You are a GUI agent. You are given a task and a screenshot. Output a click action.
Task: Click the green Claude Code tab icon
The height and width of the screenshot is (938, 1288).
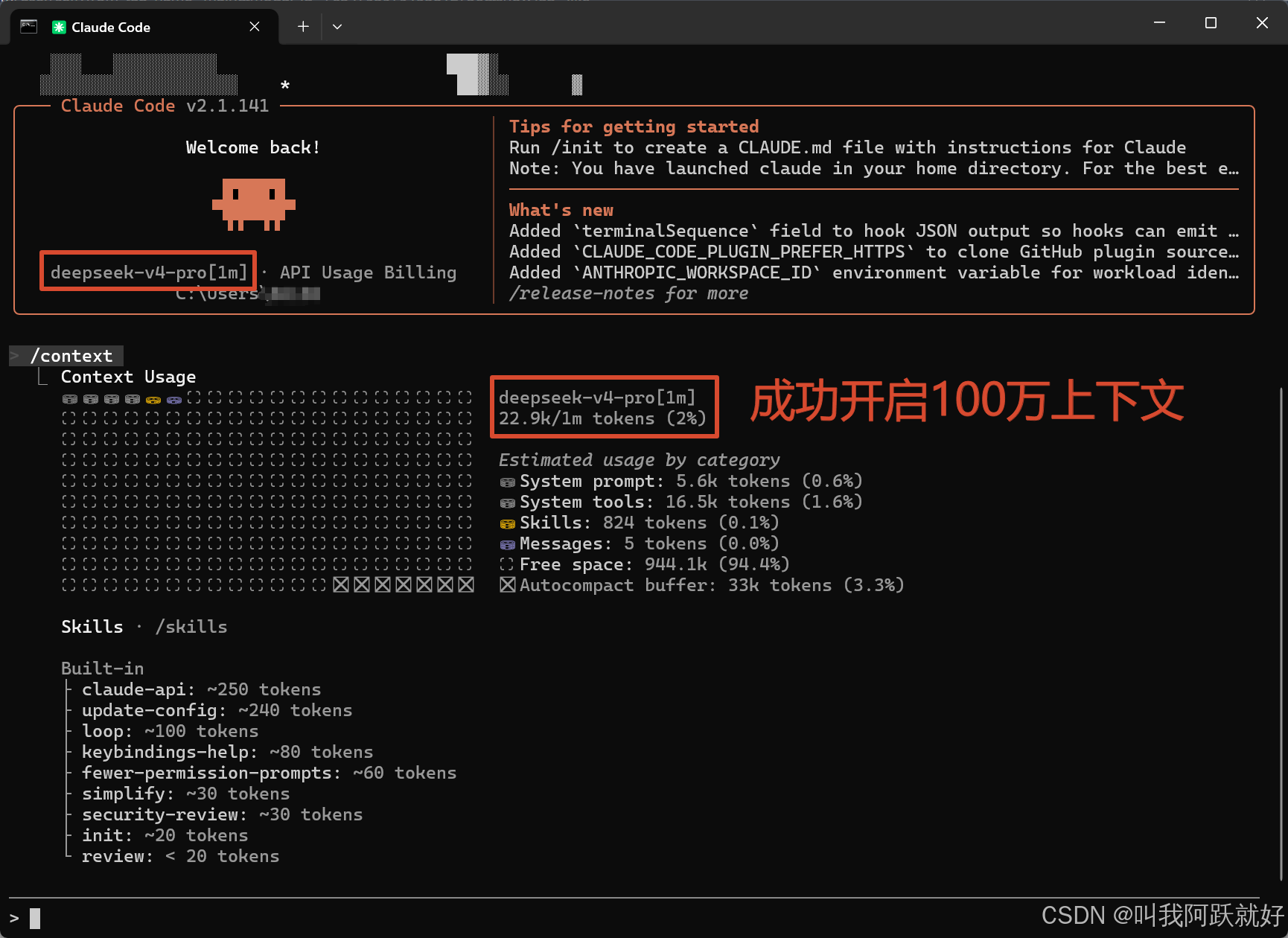pos(59,28)
